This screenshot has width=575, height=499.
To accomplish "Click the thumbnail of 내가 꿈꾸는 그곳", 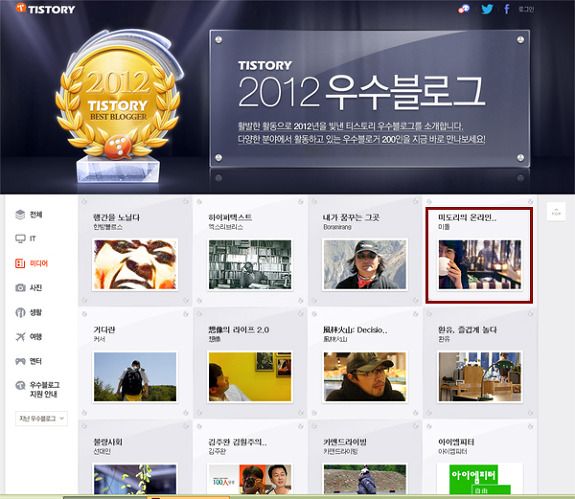I will pyautogui.click(x=365, y=265).
